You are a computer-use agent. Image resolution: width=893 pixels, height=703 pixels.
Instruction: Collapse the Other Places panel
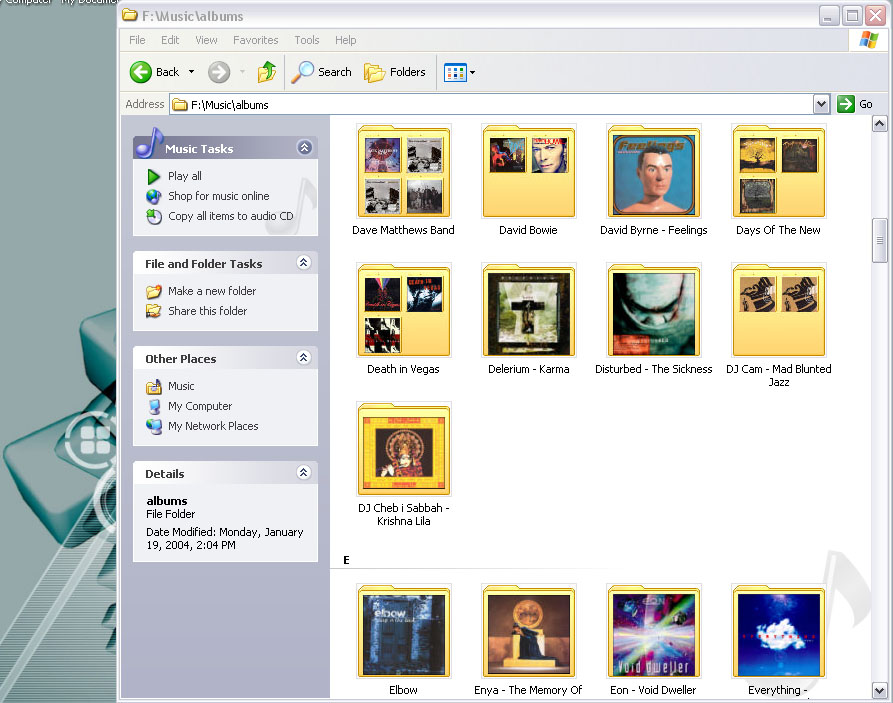304,358
